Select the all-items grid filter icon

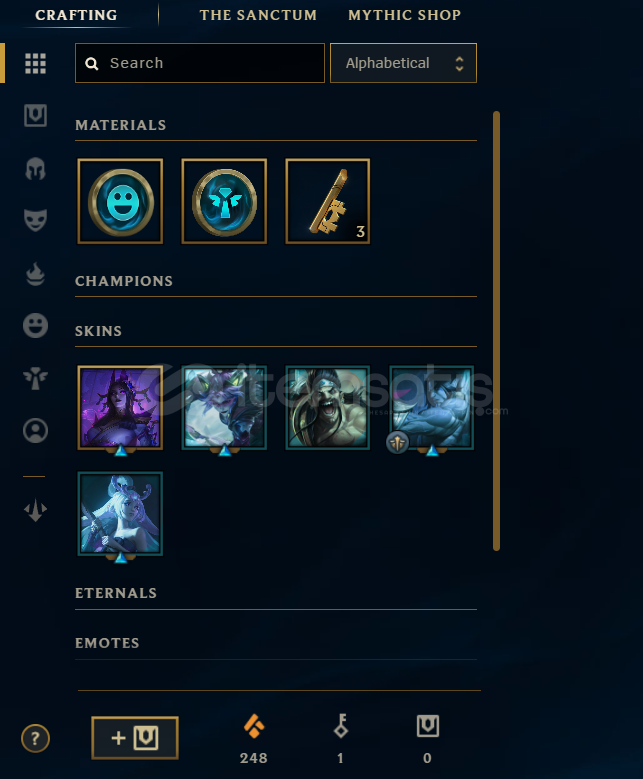pos(35,63)
